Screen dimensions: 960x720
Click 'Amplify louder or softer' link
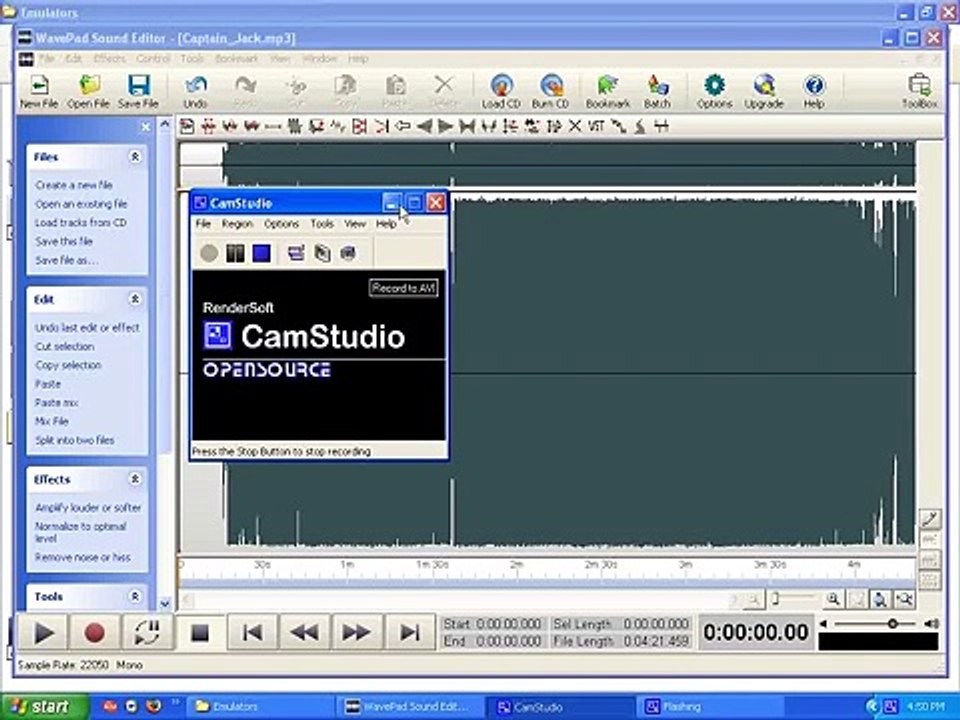(x=88, y=508)
